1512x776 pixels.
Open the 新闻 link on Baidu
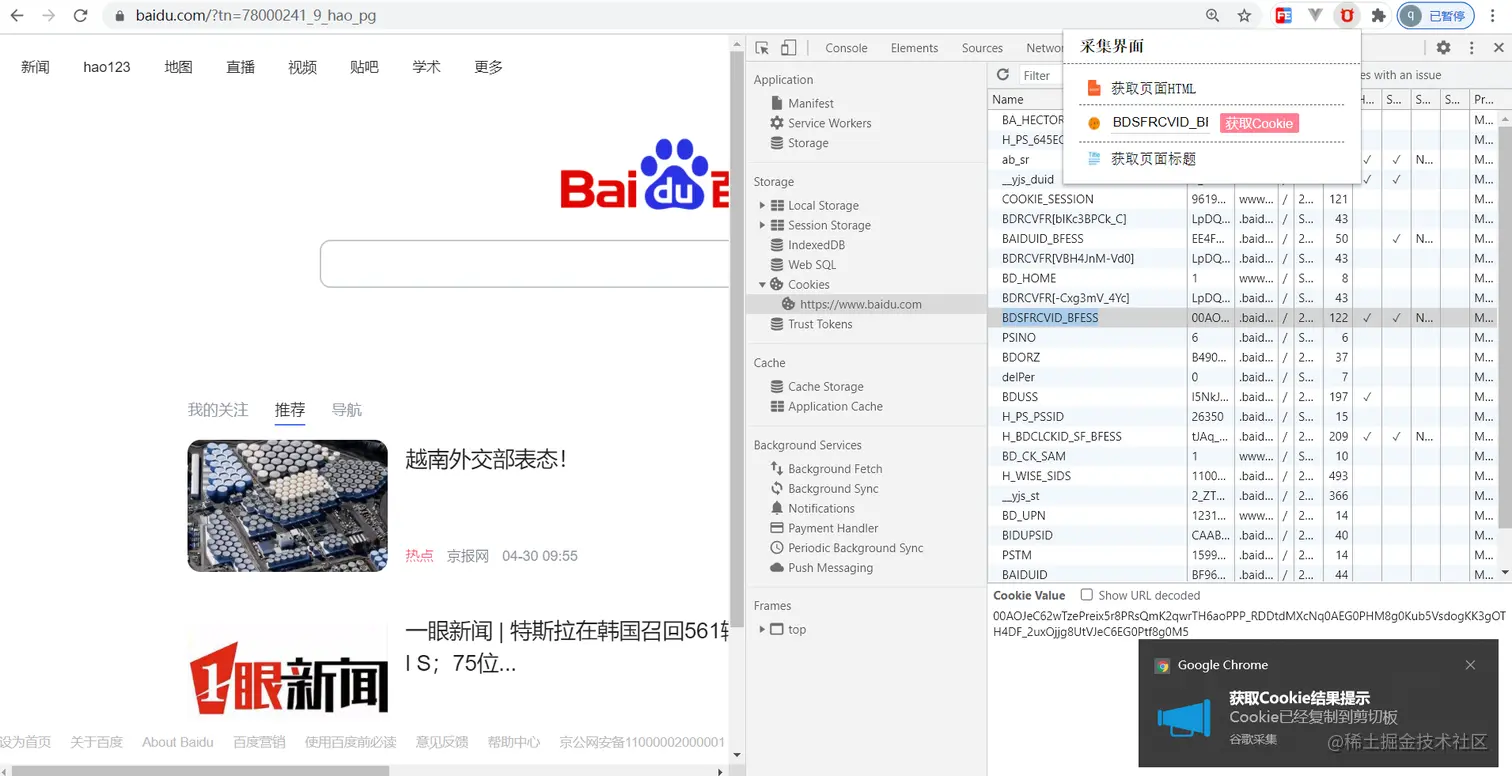point(35,67)
